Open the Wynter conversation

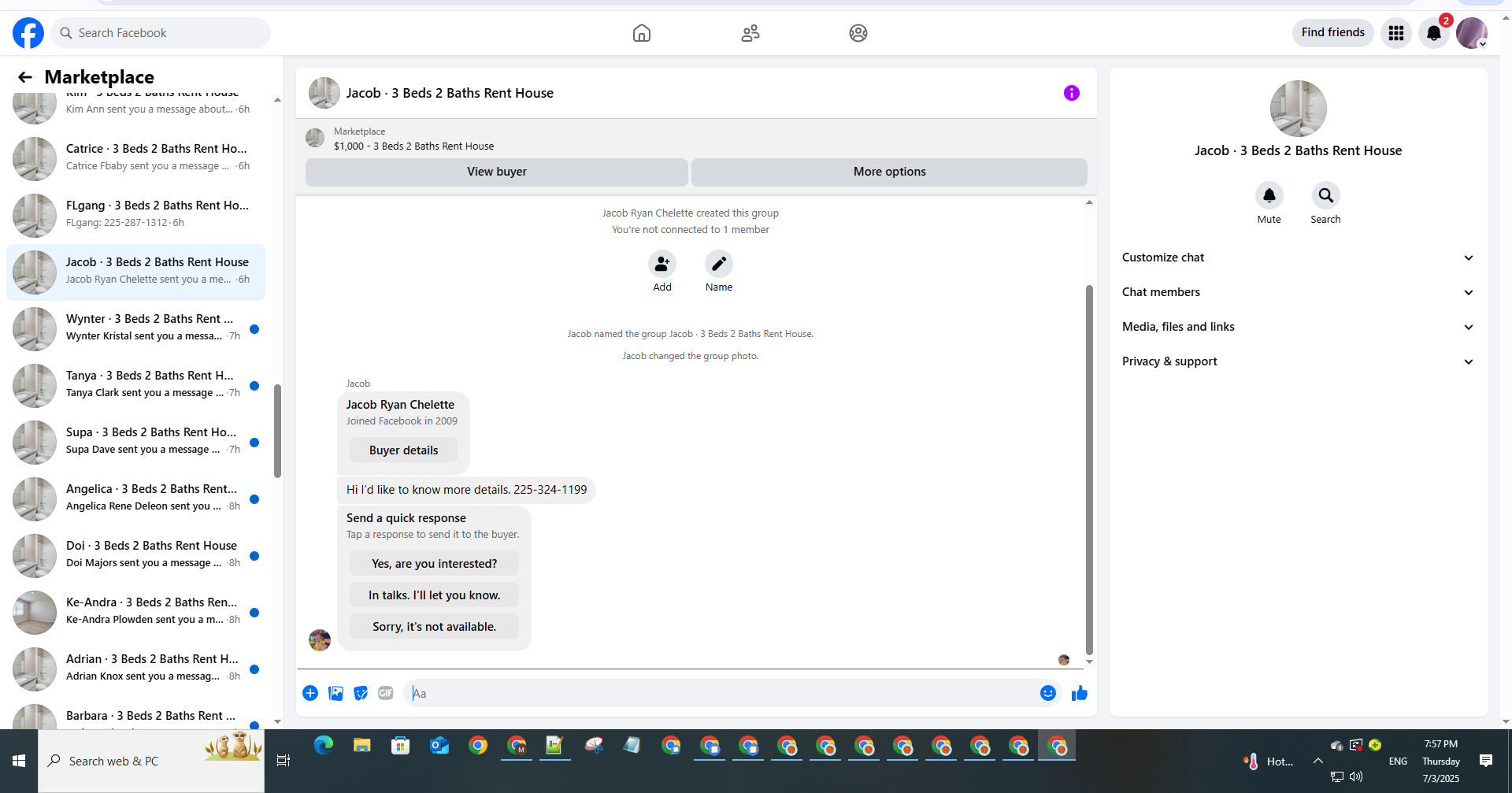point(135,328)
